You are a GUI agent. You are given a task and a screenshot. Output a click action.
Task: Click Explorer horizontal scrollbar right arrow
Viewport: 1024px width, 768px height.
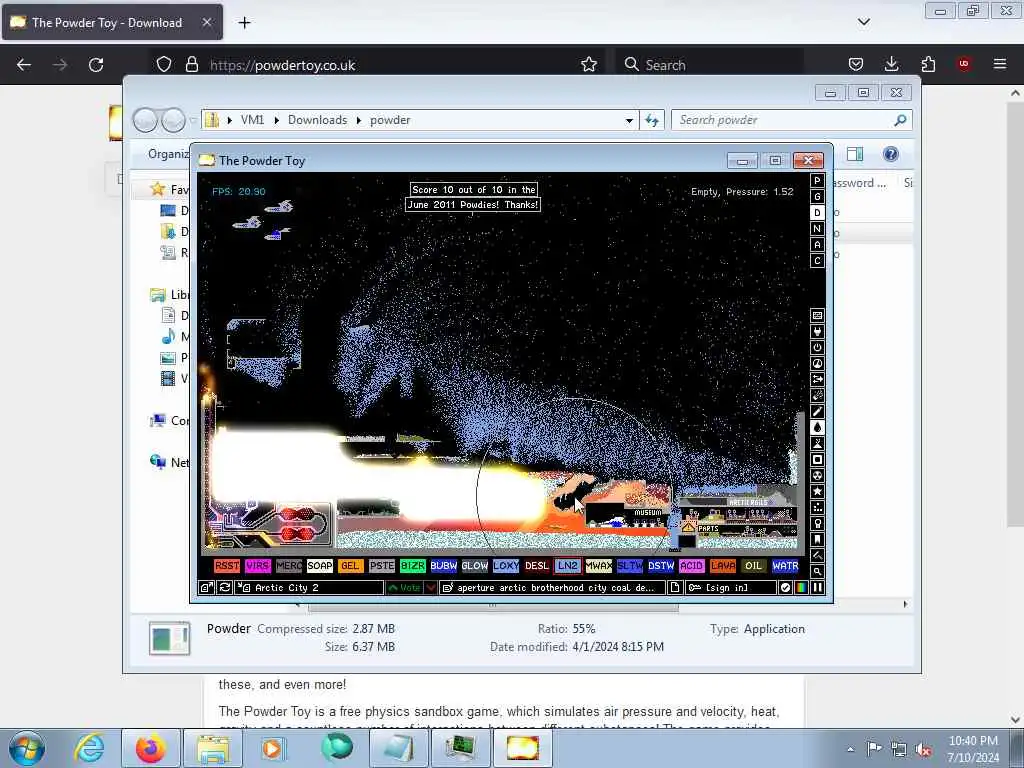tap(905, 604)
